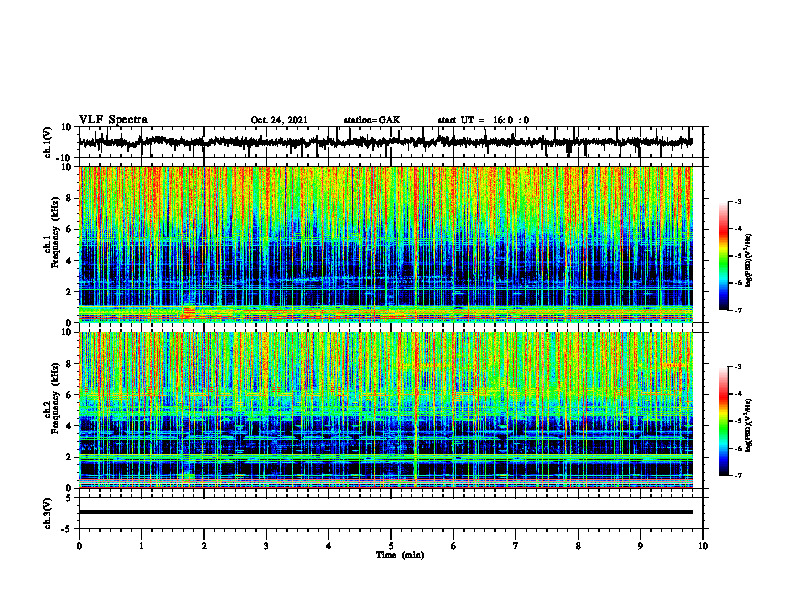
Task: Click the "-3" tick on ch.1 color bar
Action: tap(738, 202)
